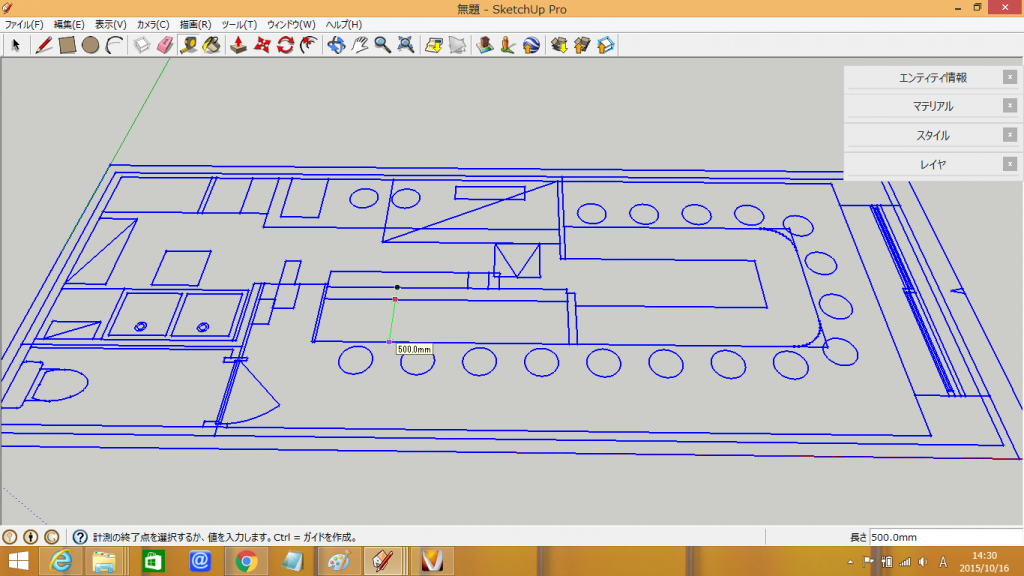Open the ウィンドウ(W) menu
Image resolution: width=1024 pixels, height=576 pixels.
(291, 24)
